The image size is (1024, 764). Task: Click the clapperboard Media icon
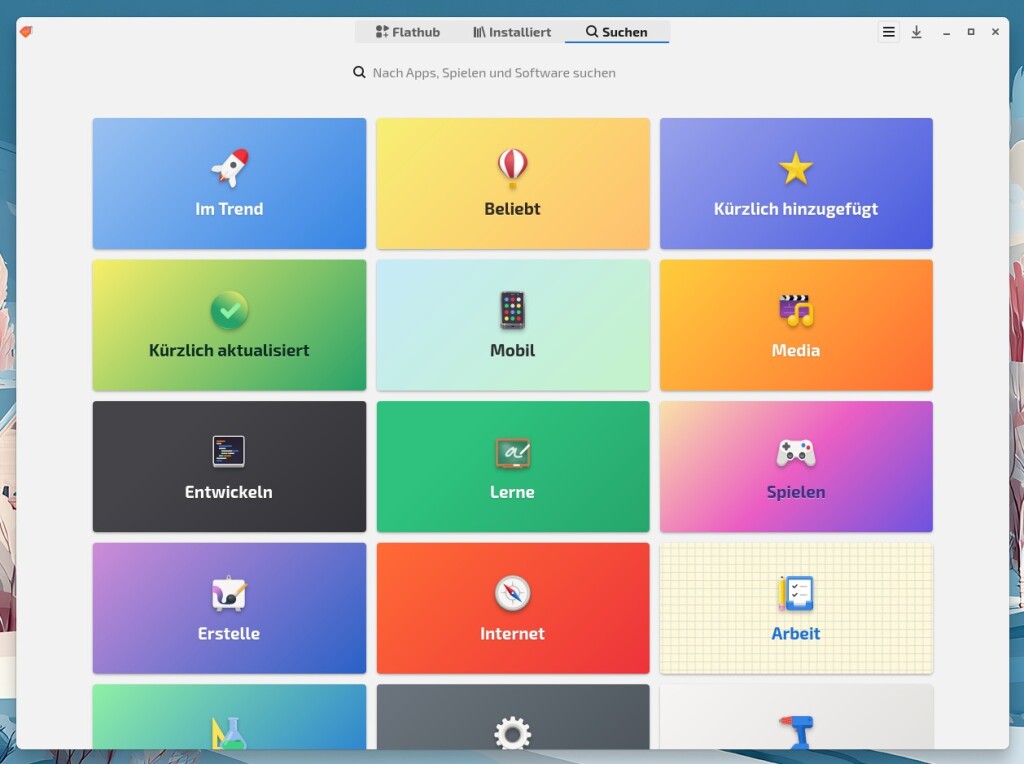796,310
